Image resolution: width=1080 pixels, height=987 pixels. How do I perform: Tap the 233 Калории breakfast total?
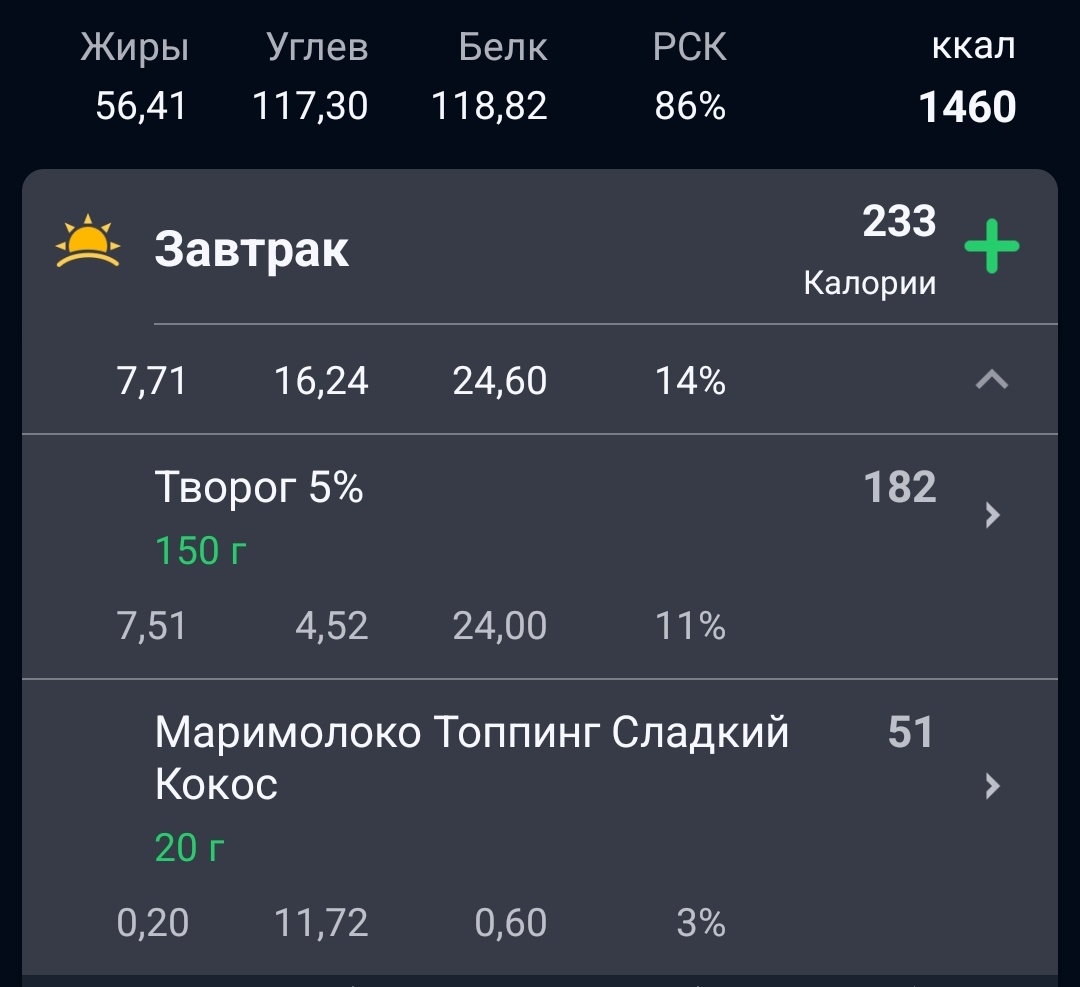click(x=898, y=245)
